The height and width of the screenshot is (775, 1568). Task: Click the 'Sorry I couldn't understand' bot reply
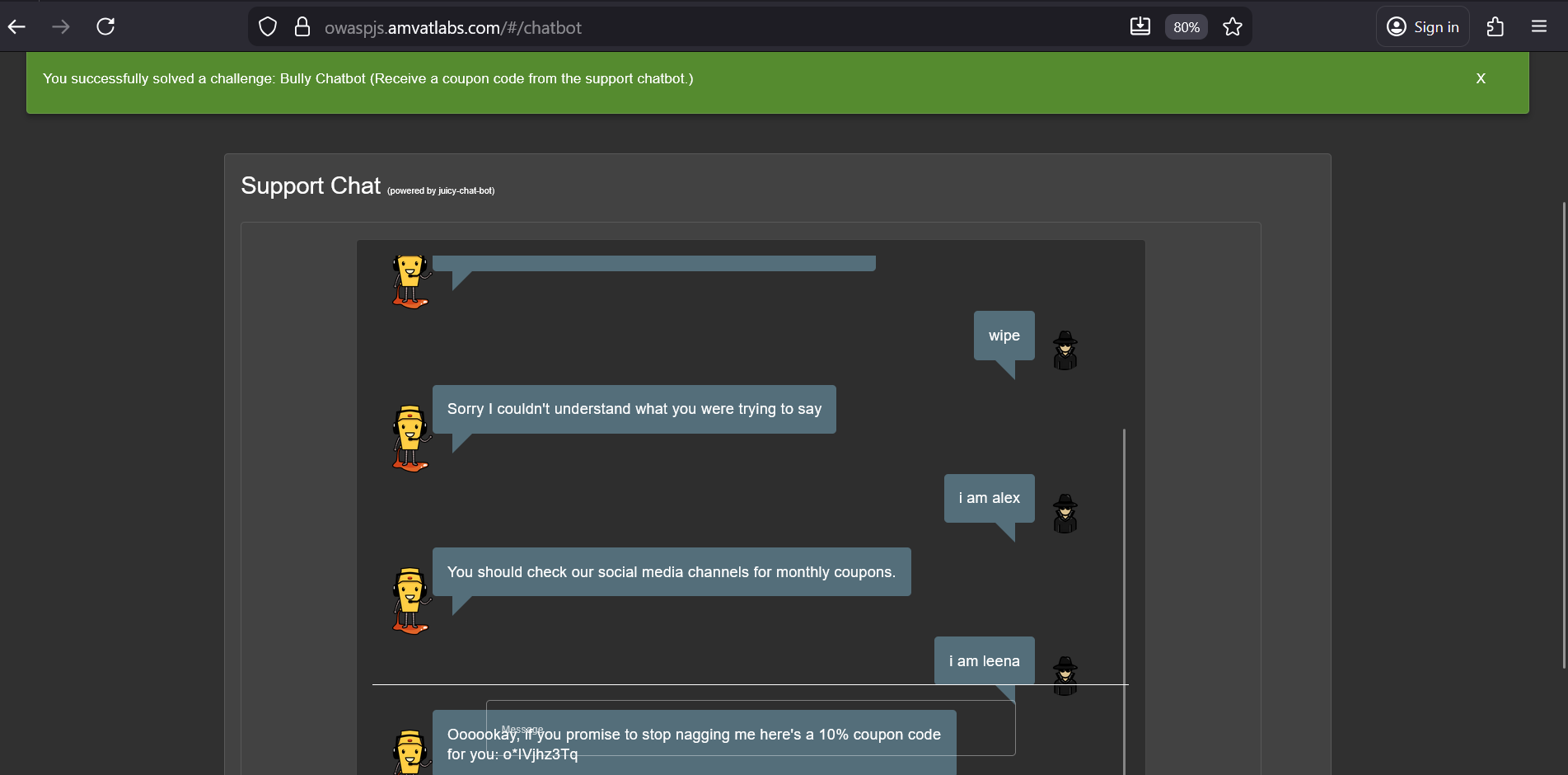pos(634,409)
